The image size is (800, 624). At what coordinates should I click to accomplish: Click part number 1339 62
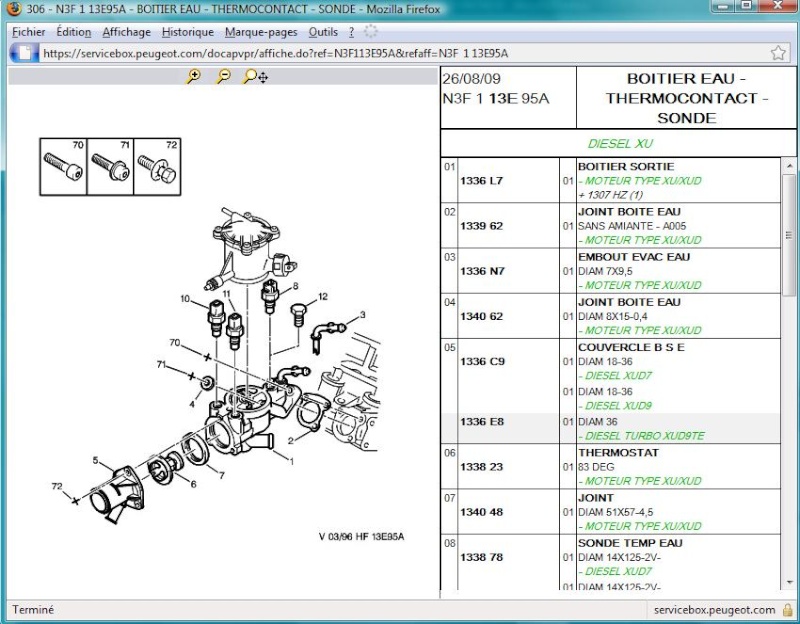[x=481, y=226]
